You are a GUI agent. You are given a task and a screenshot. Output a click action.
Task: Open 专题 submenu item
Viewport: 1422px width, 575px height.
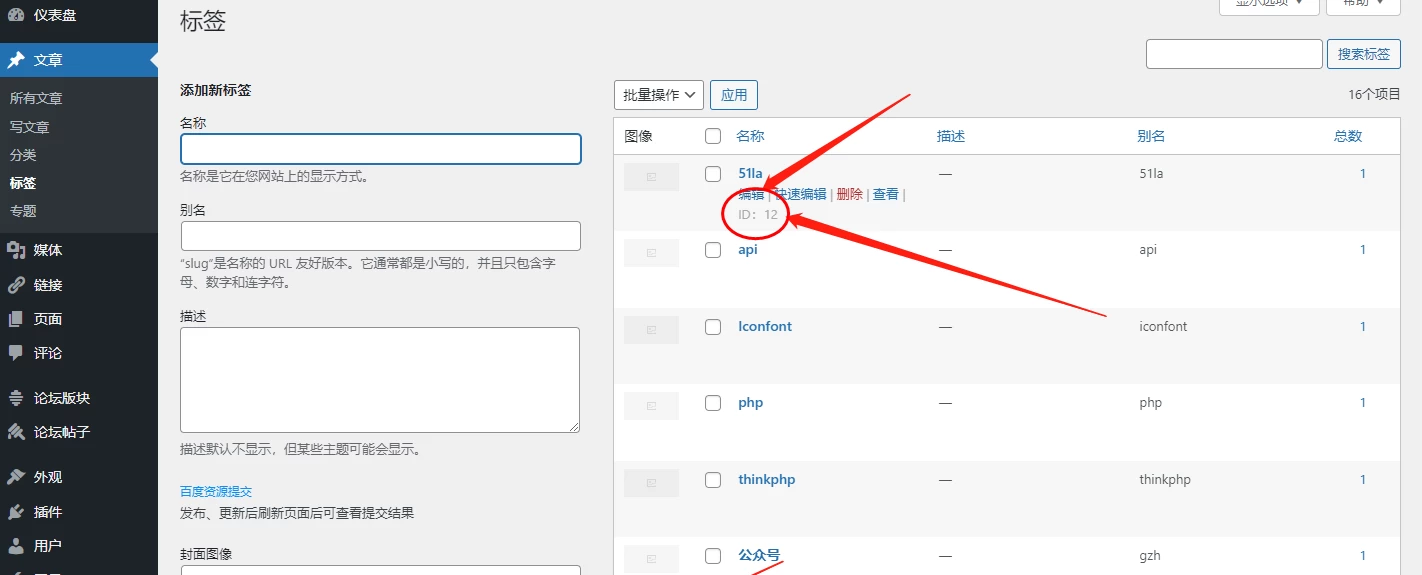(x=23, y=211)
